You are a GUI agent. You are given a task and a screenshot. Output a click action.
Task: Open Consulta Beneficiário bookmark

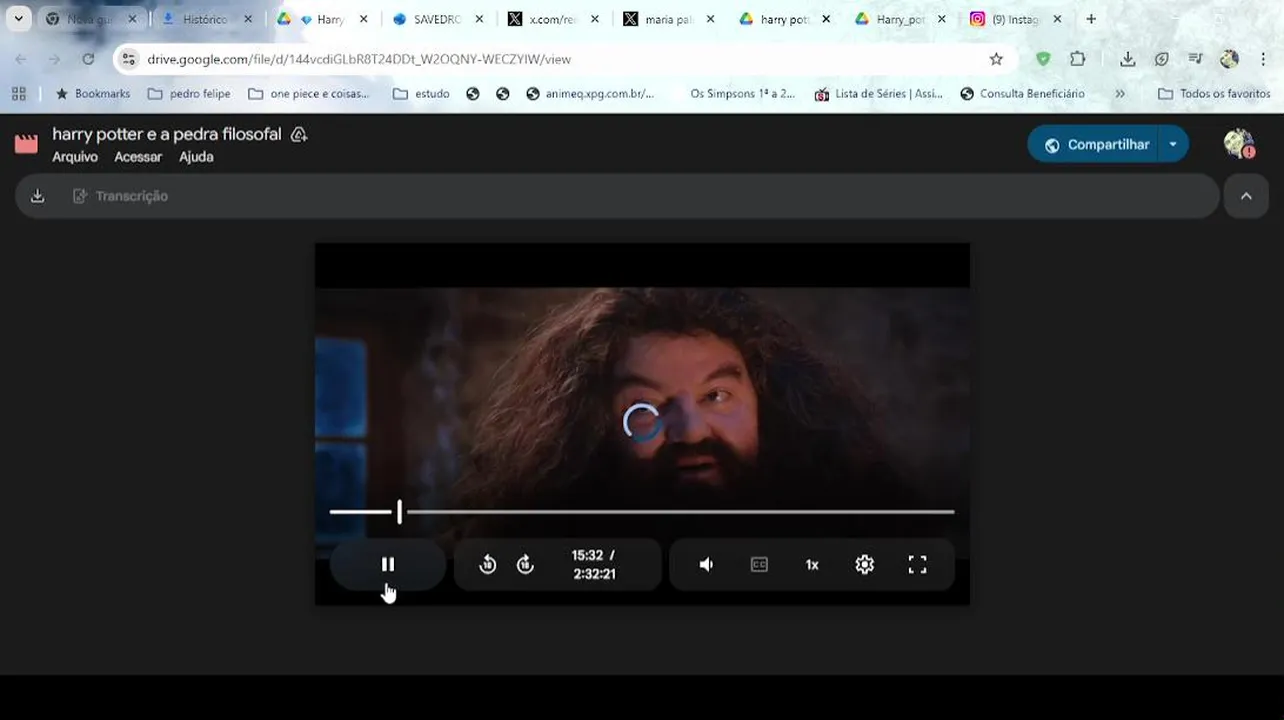[x=1022, y=94]
